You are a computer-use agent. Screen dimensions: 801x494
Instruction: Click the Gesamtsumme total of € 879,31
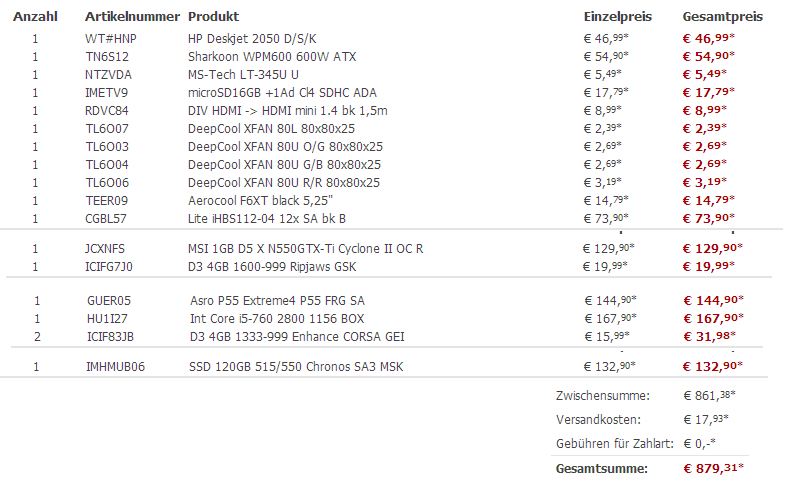click(x=714, y=468)
